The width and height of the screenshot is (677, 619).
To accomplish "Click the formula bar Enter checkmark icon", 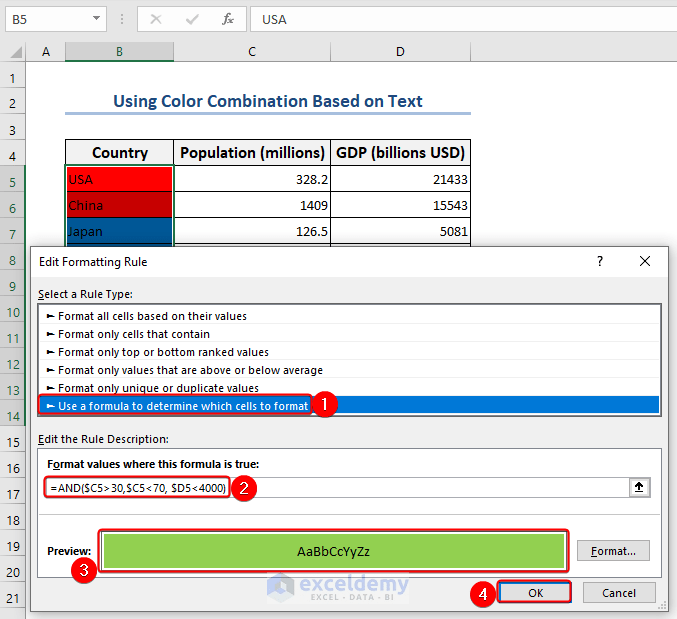I will pos(192,19).
